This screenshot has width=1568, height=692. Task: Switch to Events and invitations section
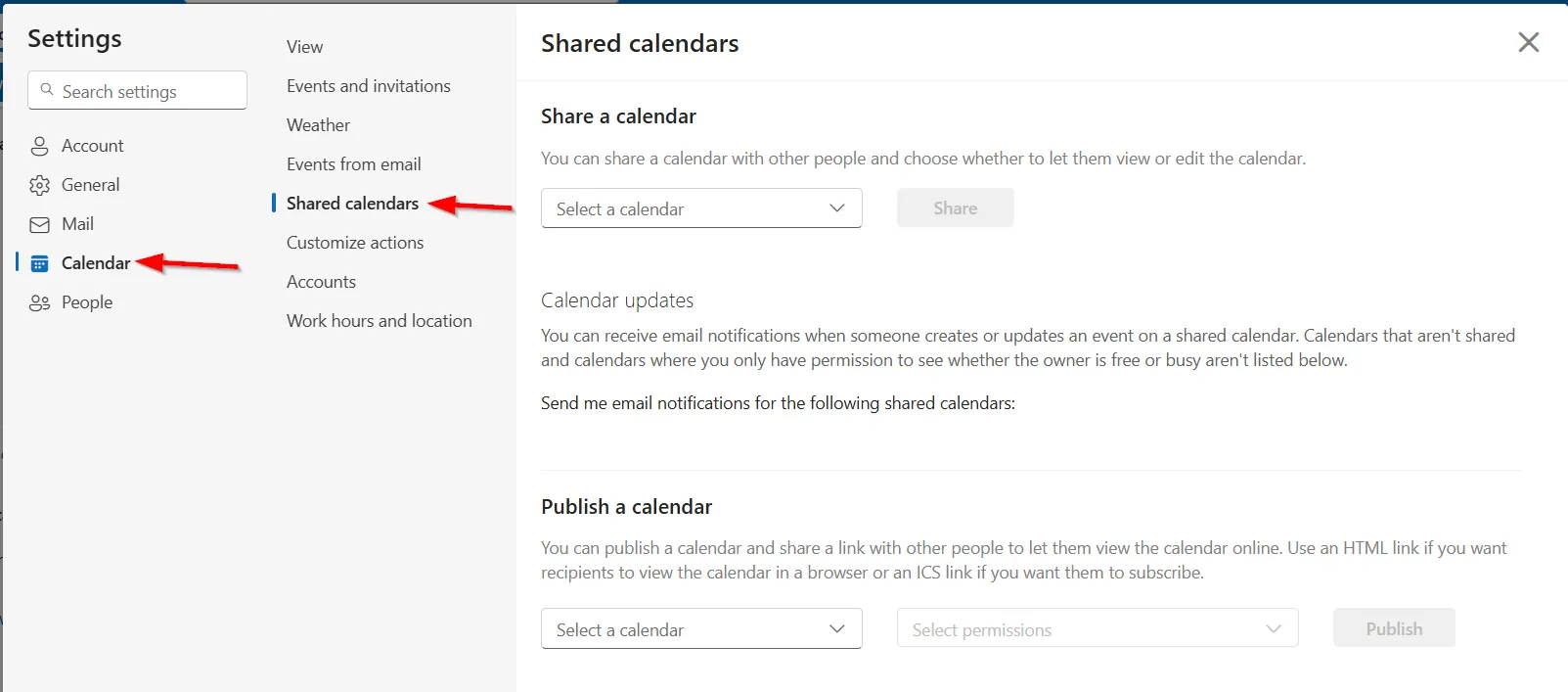point(368,85)
